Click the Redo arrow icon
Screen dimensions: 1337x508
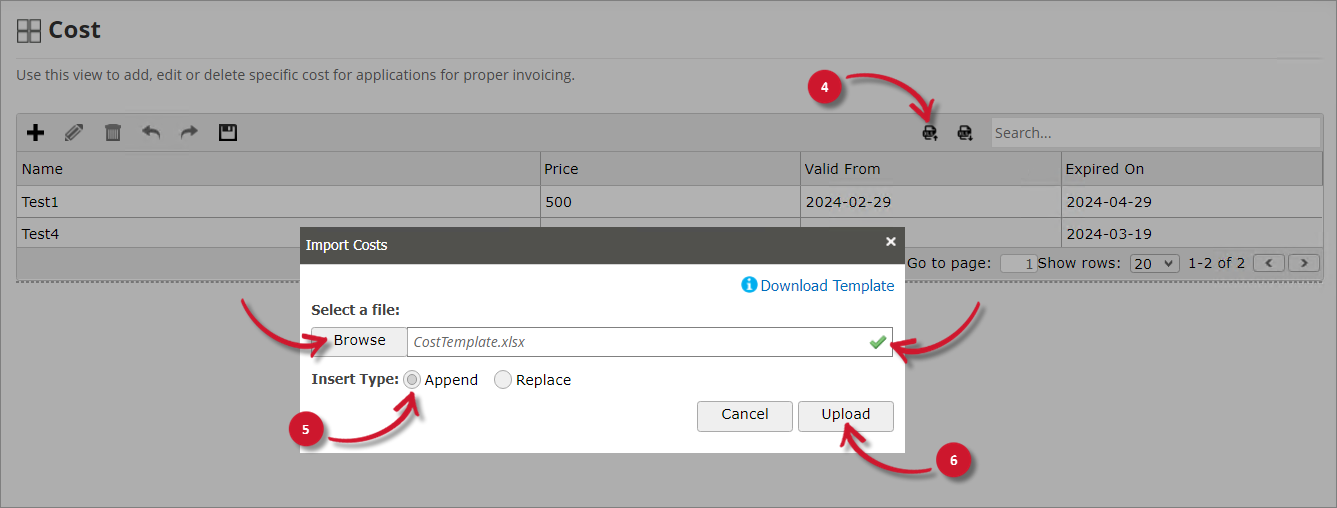pyautogui.click(x=189, y=133)
